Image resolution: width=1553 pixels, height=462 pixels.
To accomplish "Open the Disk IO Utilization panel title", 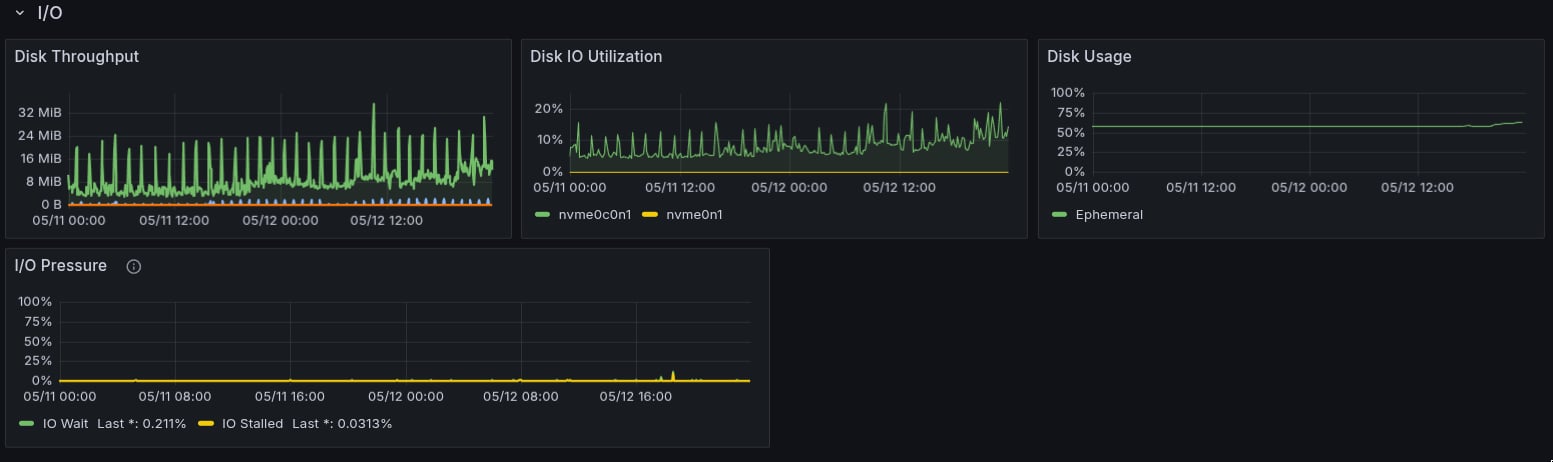I will tap(596, 57).
